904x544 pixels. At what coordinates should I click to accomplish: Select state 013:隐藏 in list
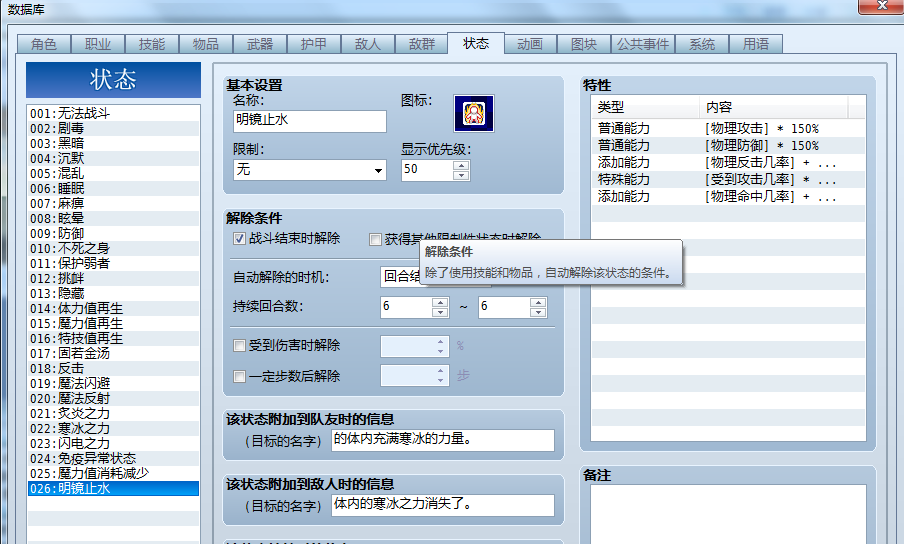point(114,293)
